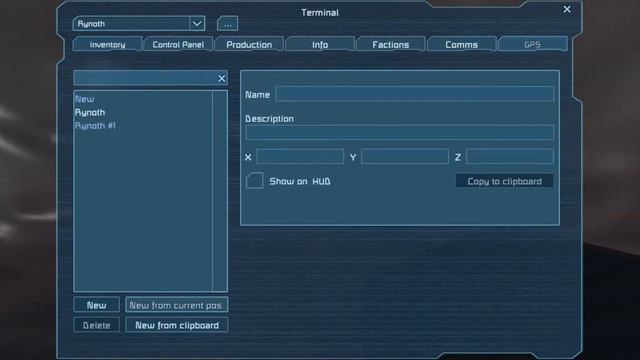The width and height of the screenshot is (640, 360).
Task: Create GPS via New from current pos
Action: (176, 305)
